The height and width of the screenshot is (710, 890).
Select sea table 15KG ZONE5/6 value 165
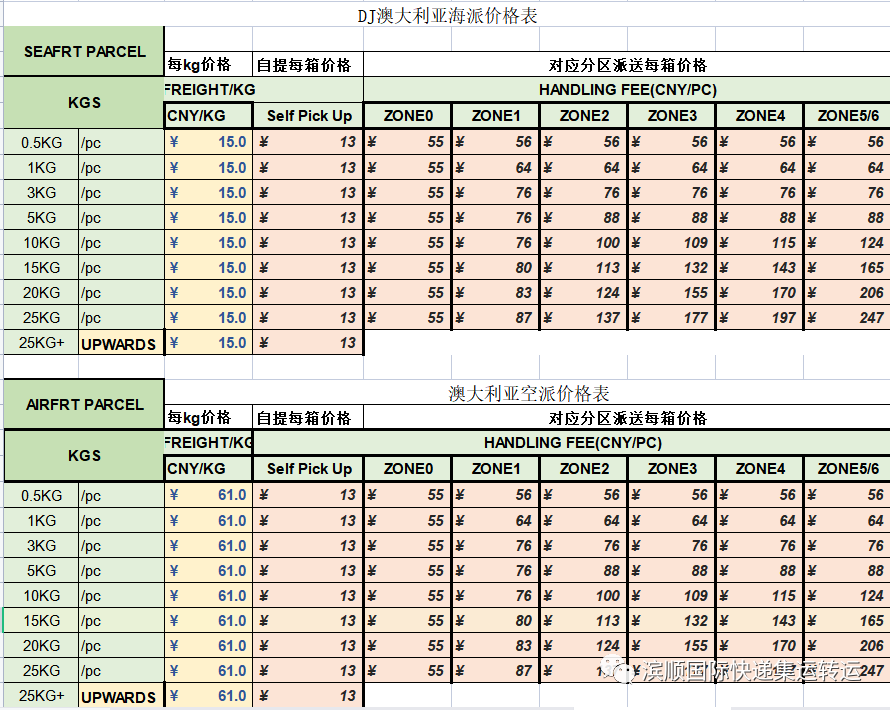pyautogui.click(x=847, y=267)
